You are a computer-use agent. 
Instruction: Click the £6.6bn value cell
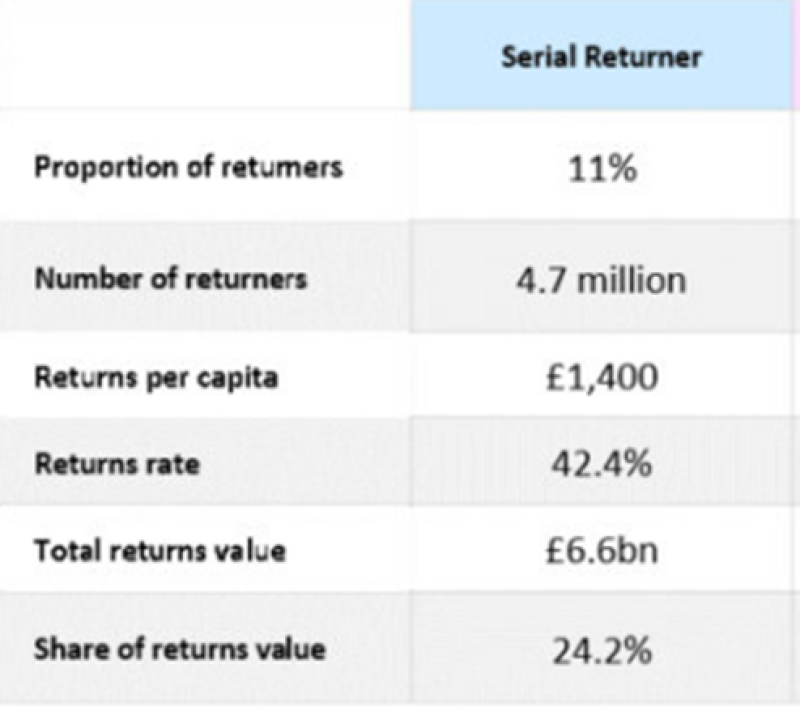(x=601, y=552)
